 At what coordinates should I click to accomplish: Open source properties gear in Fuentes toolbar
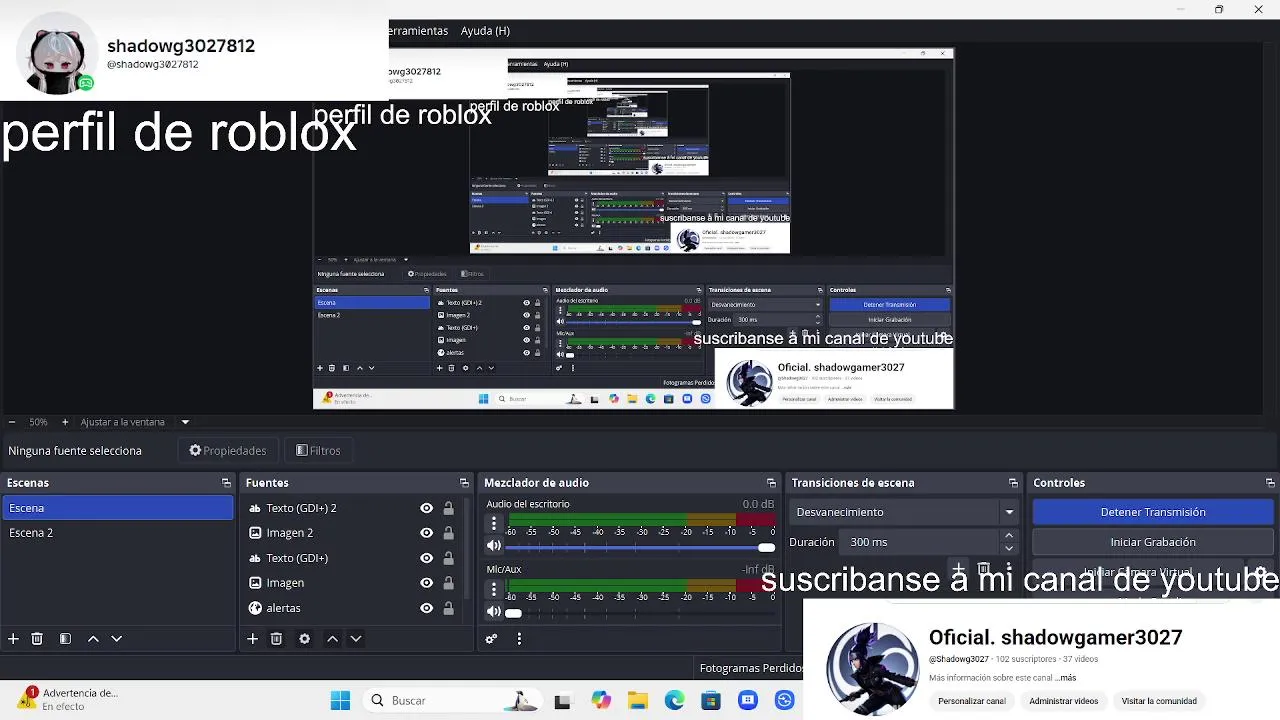305,639
